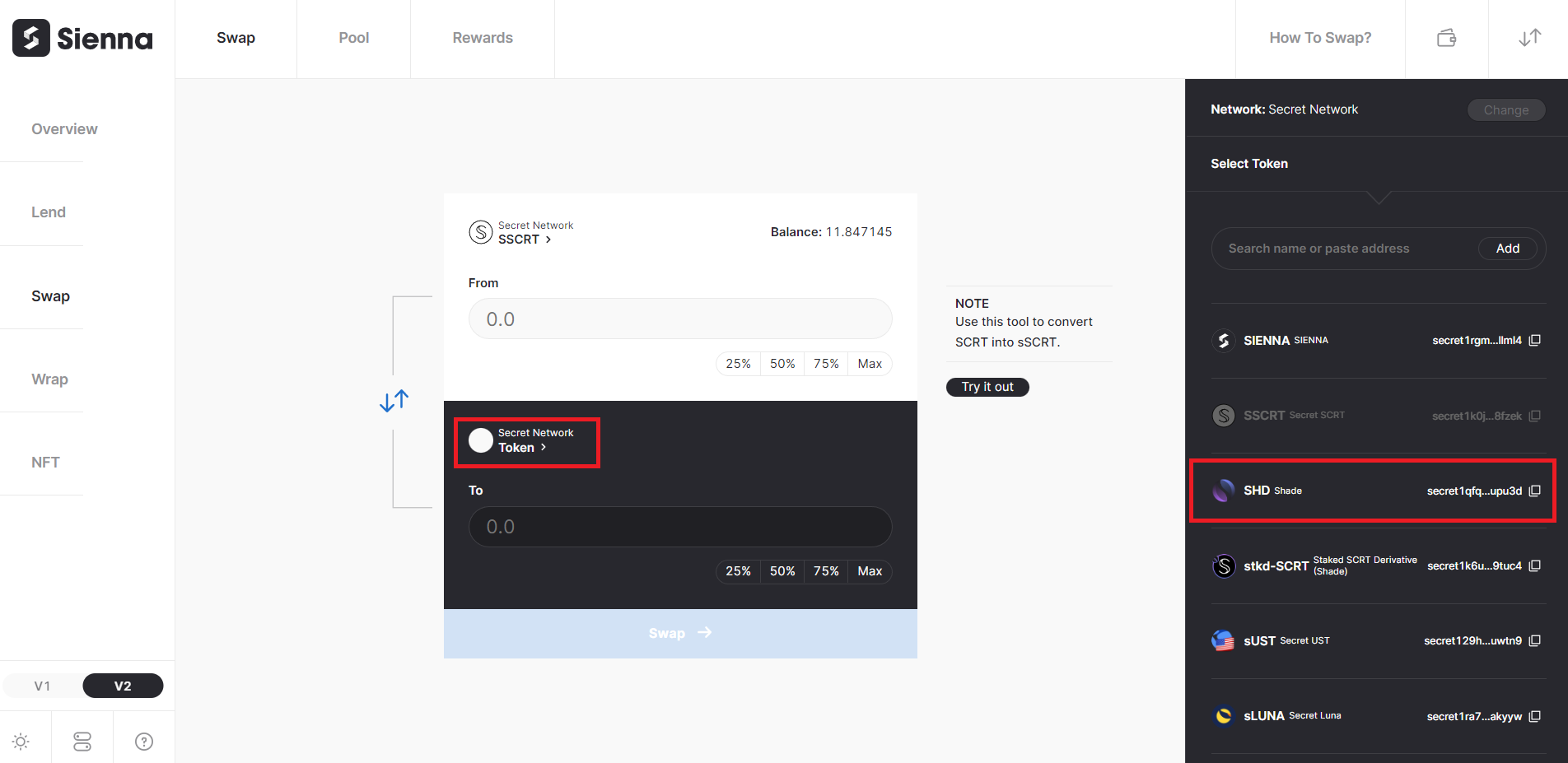Select 25% in From section
Screen dimensions: 1568x763
click(738, 364)
